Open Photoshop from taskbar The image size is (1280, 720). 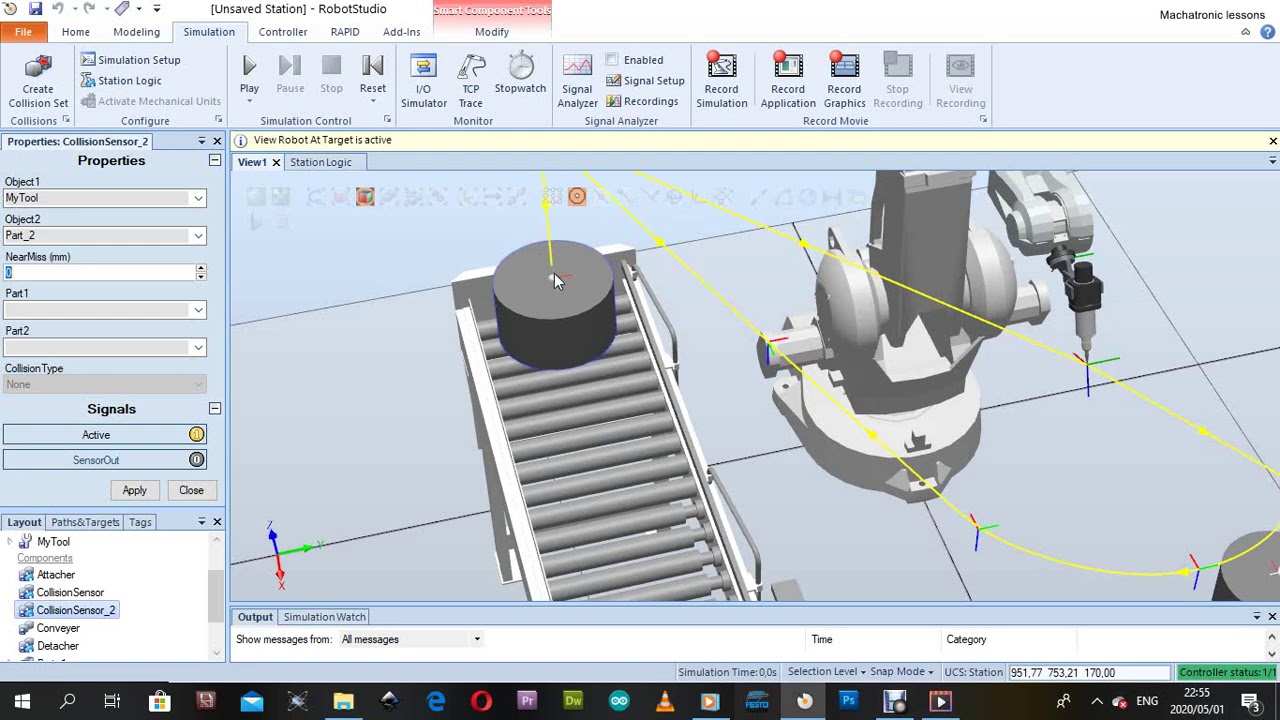[848, 701]
